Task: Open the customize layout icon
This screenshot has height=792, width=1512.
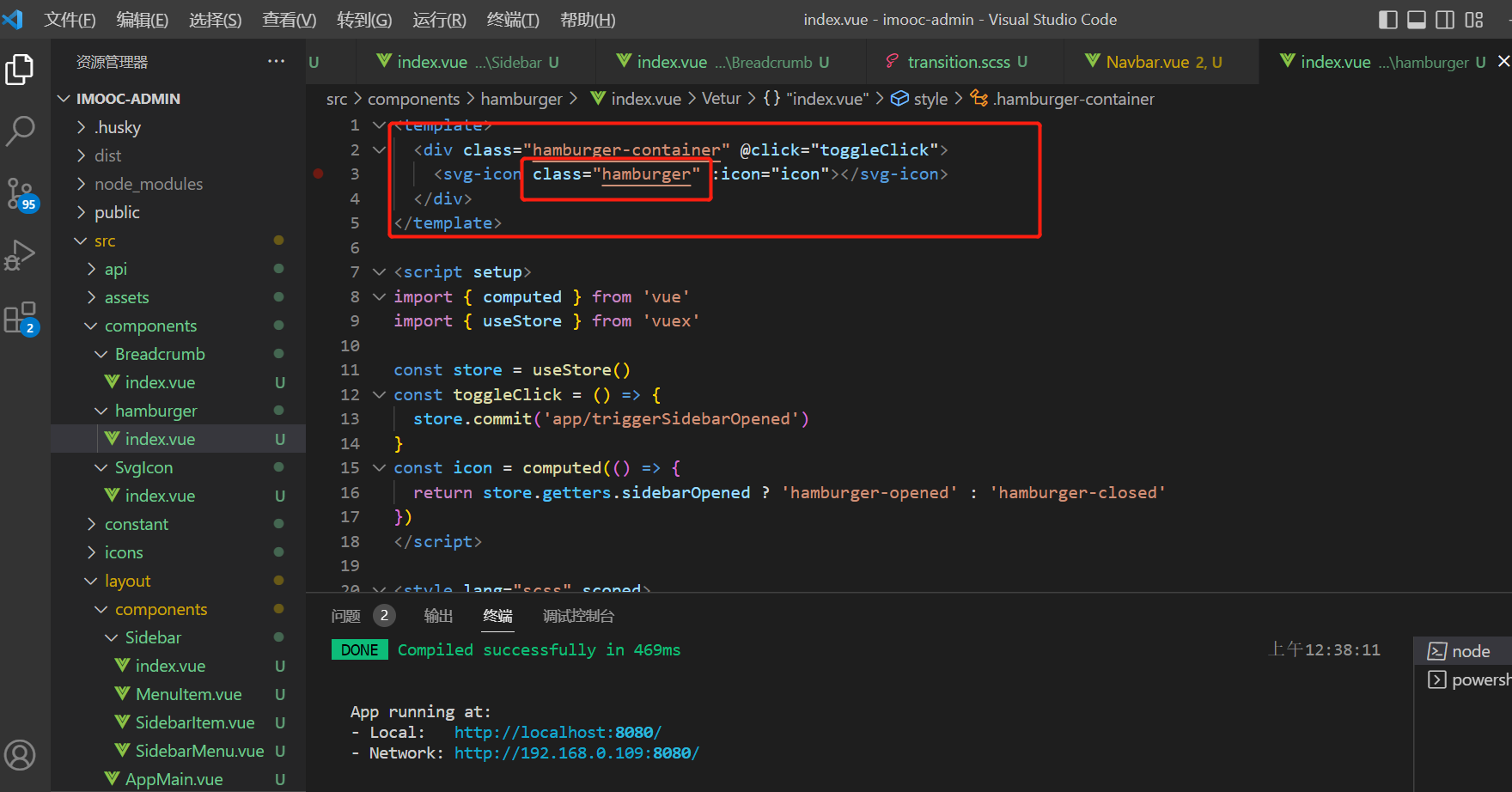Action: 1474,20
